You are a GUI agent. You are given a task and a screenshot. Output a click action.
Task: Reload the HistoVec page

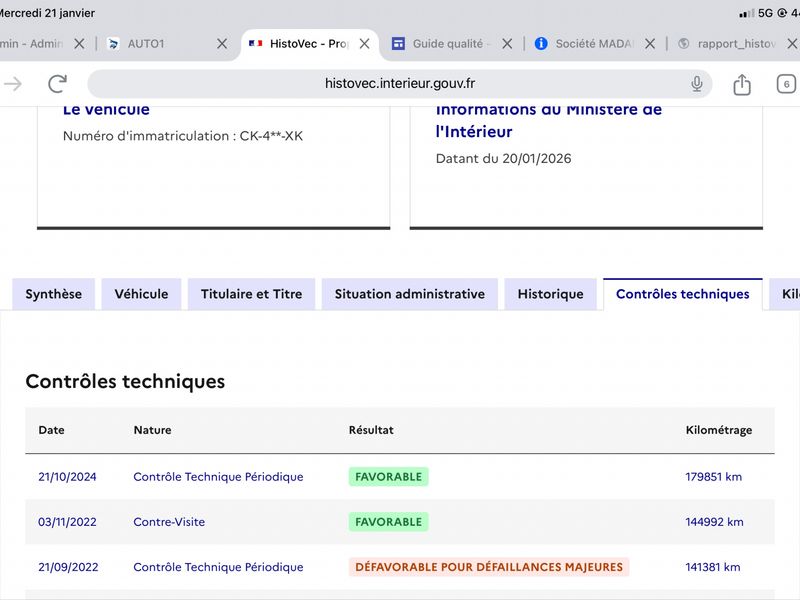click(x=57, y=84)
